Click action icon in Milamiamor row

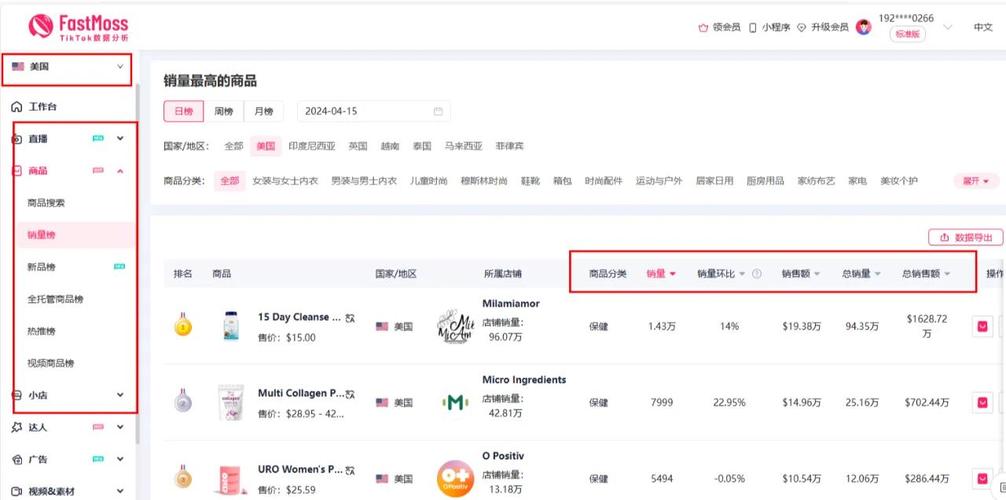[x=982, y=327]
